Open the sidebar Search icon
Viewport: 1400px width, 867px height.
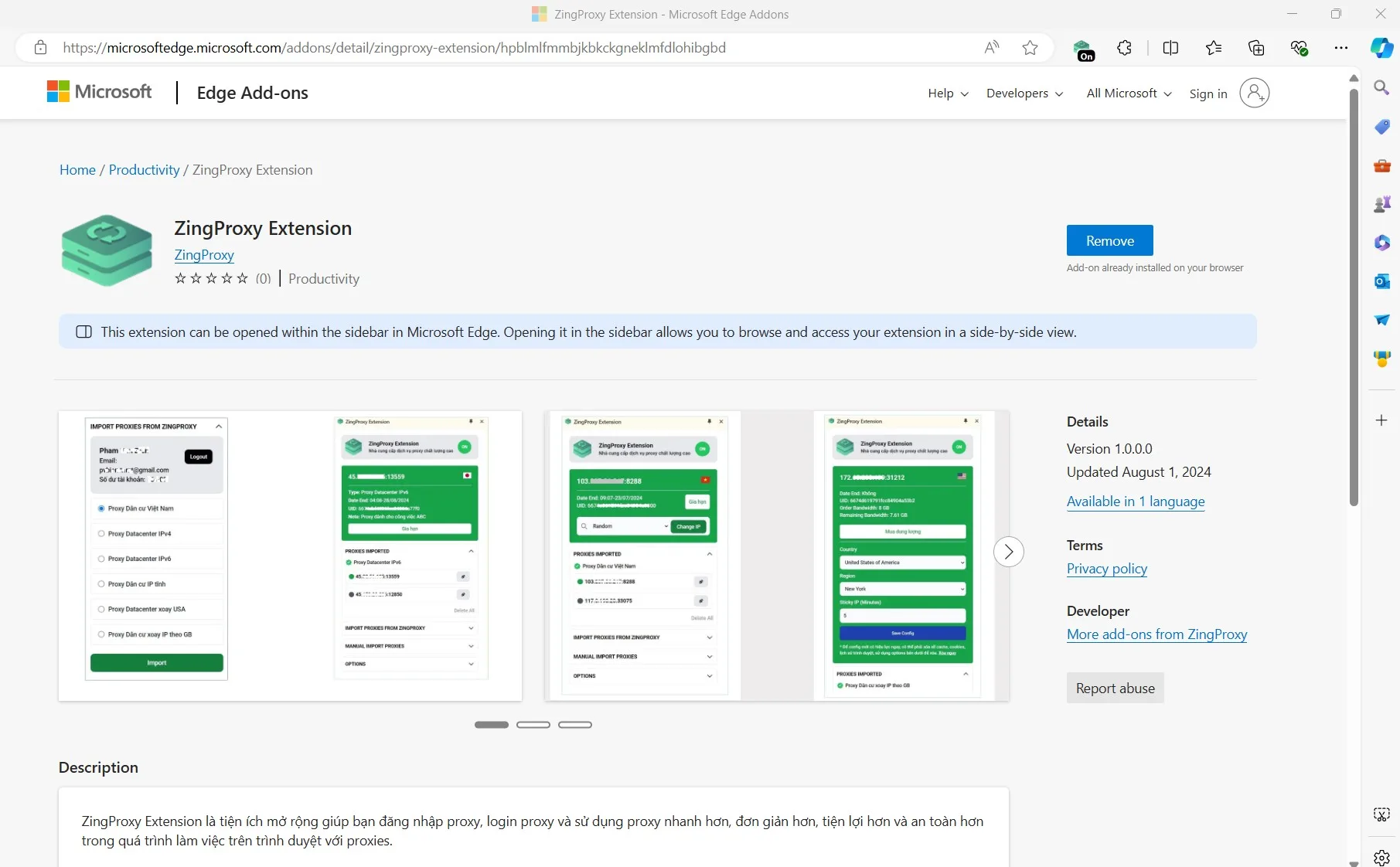pyautogui.click(x=1381, y=87)
